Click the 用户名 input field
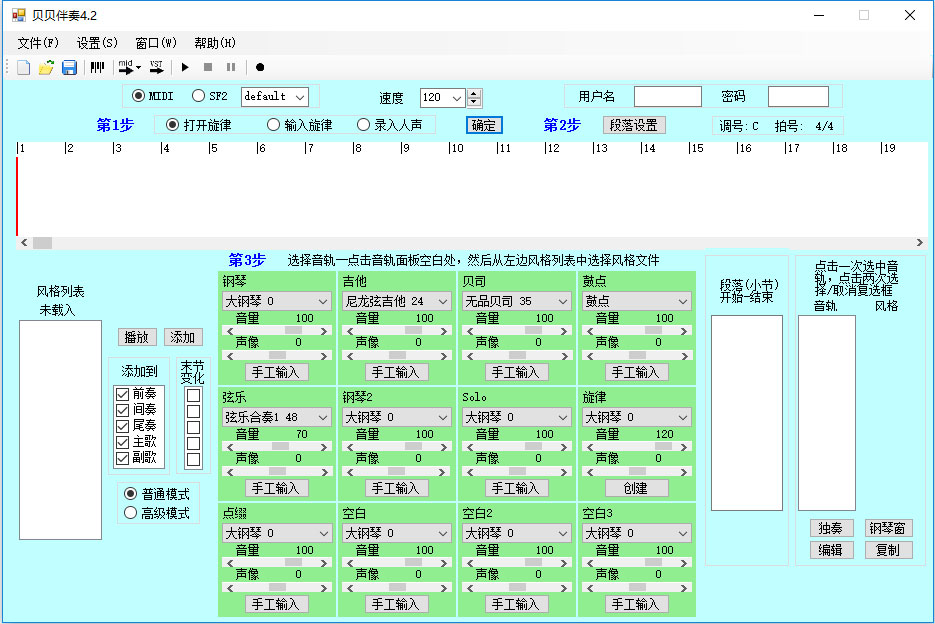The image size is (935, 624). click(x=667, y=96)
